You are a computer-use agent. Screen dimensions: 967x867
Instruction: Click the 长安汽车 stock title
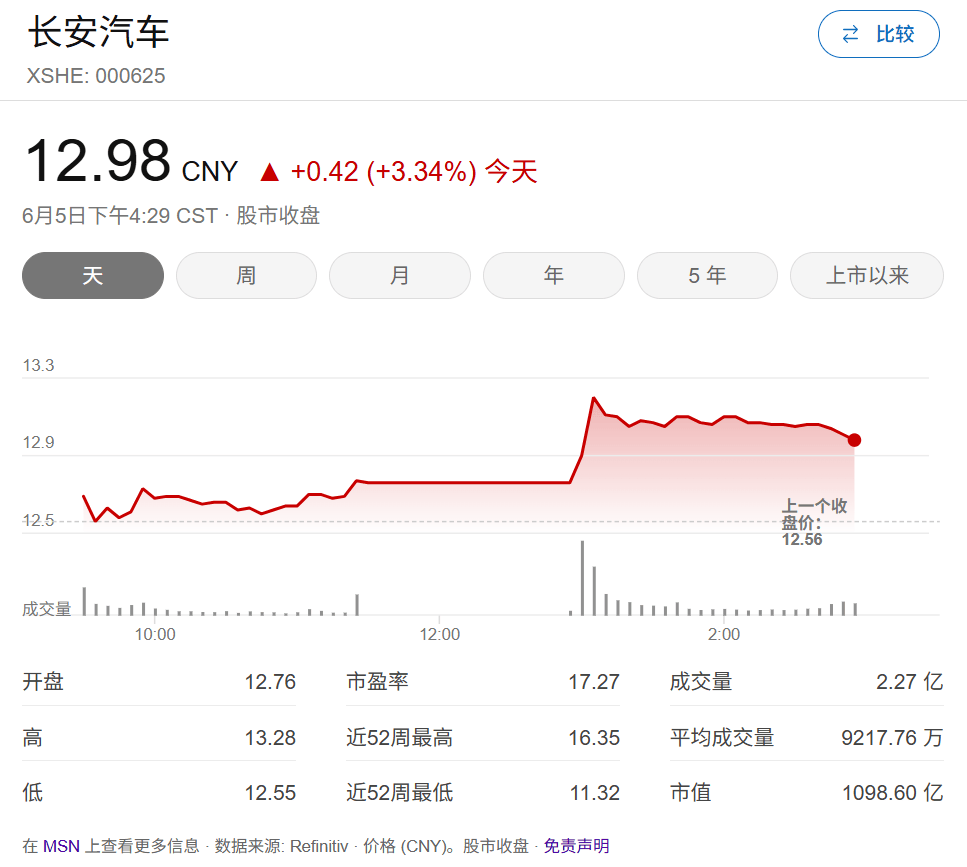98,32
